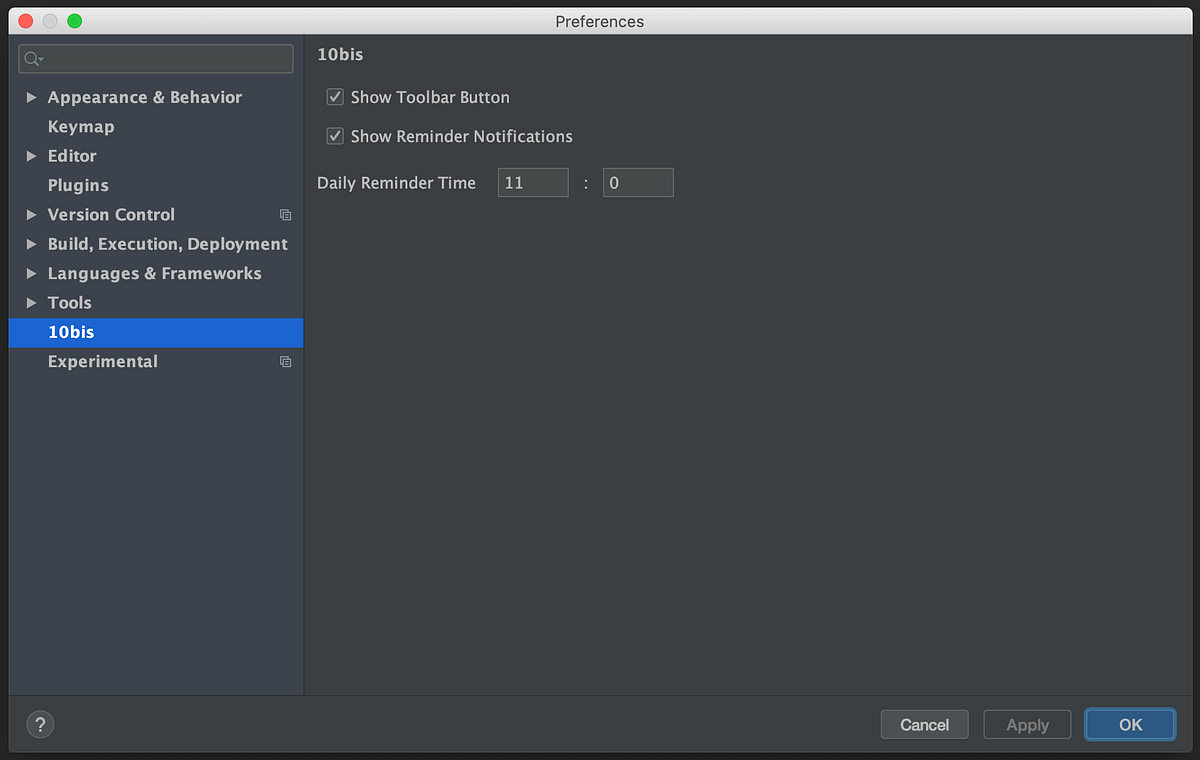Open the Experimental settings page
This screenshot has width=1200, height=760.
(x=102, y=361)
